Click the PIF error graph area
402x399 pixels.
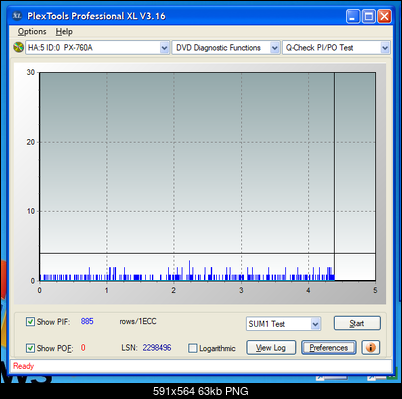point(208,177)
